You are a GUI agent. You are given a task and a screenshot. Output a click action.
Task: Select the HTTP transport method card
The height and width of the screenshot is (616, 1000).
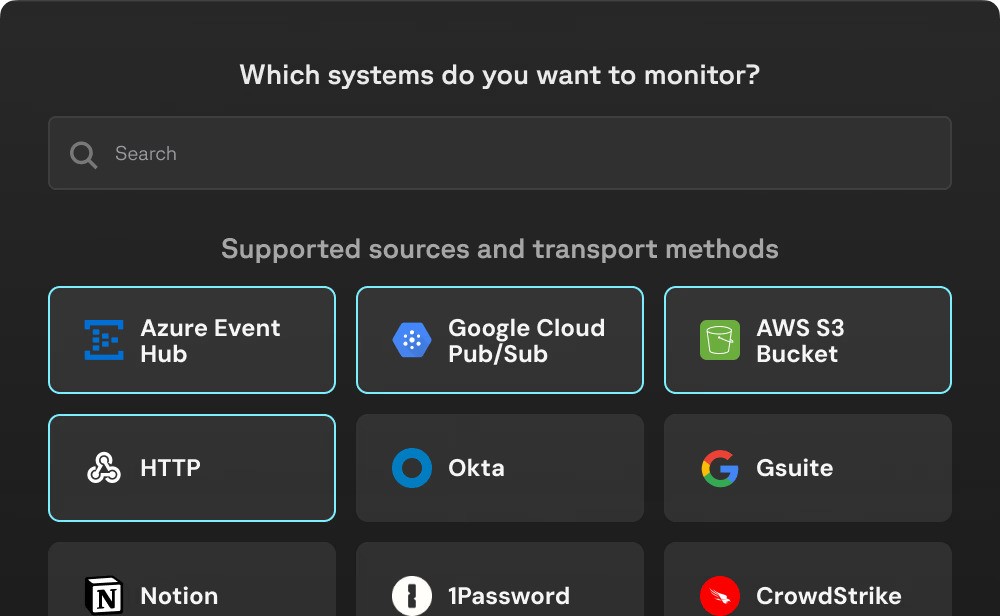point(192,468)
